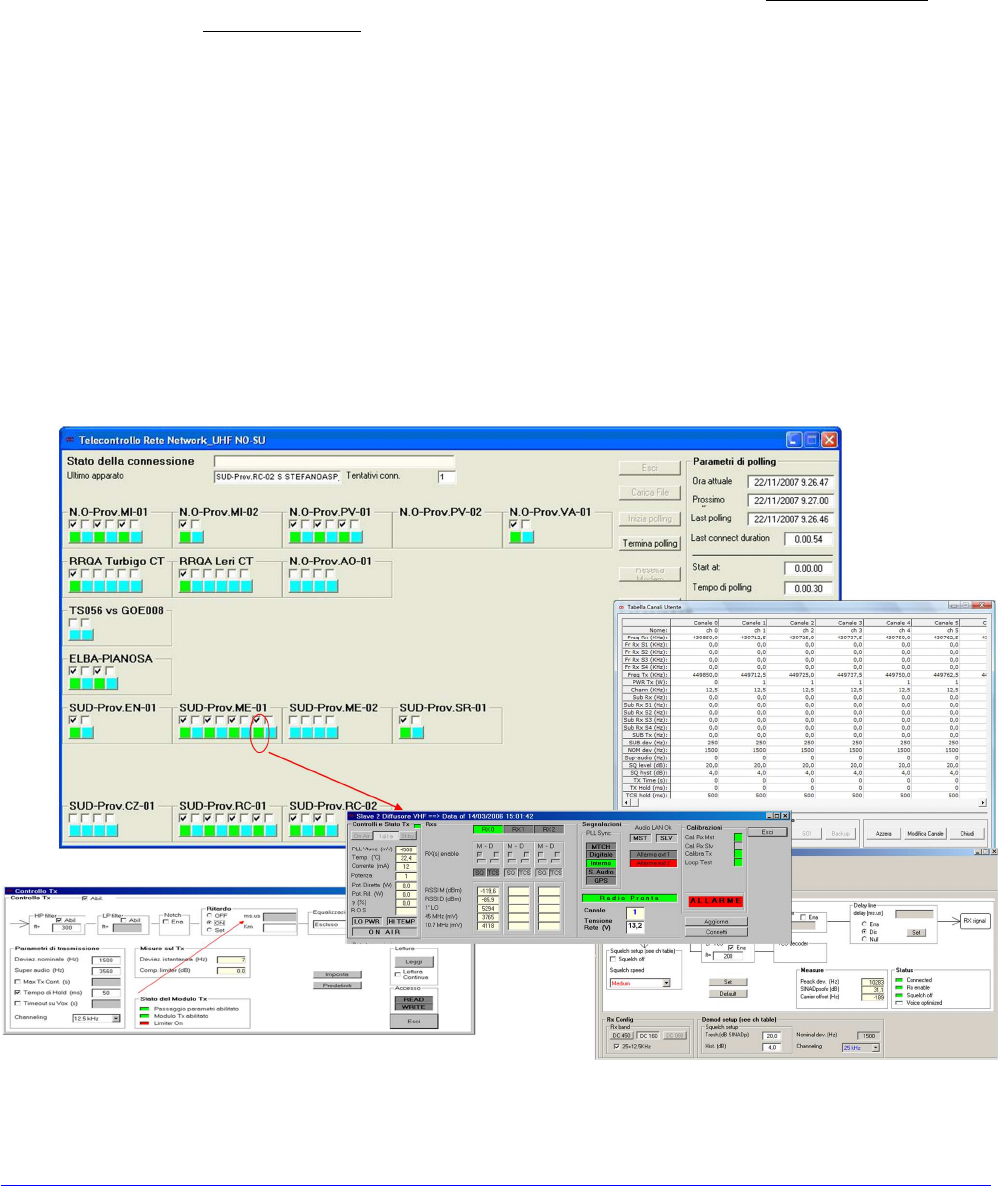Click left scroll arrow in channel table
Viewport: 998px width, 1186px height.
(626, 803)
